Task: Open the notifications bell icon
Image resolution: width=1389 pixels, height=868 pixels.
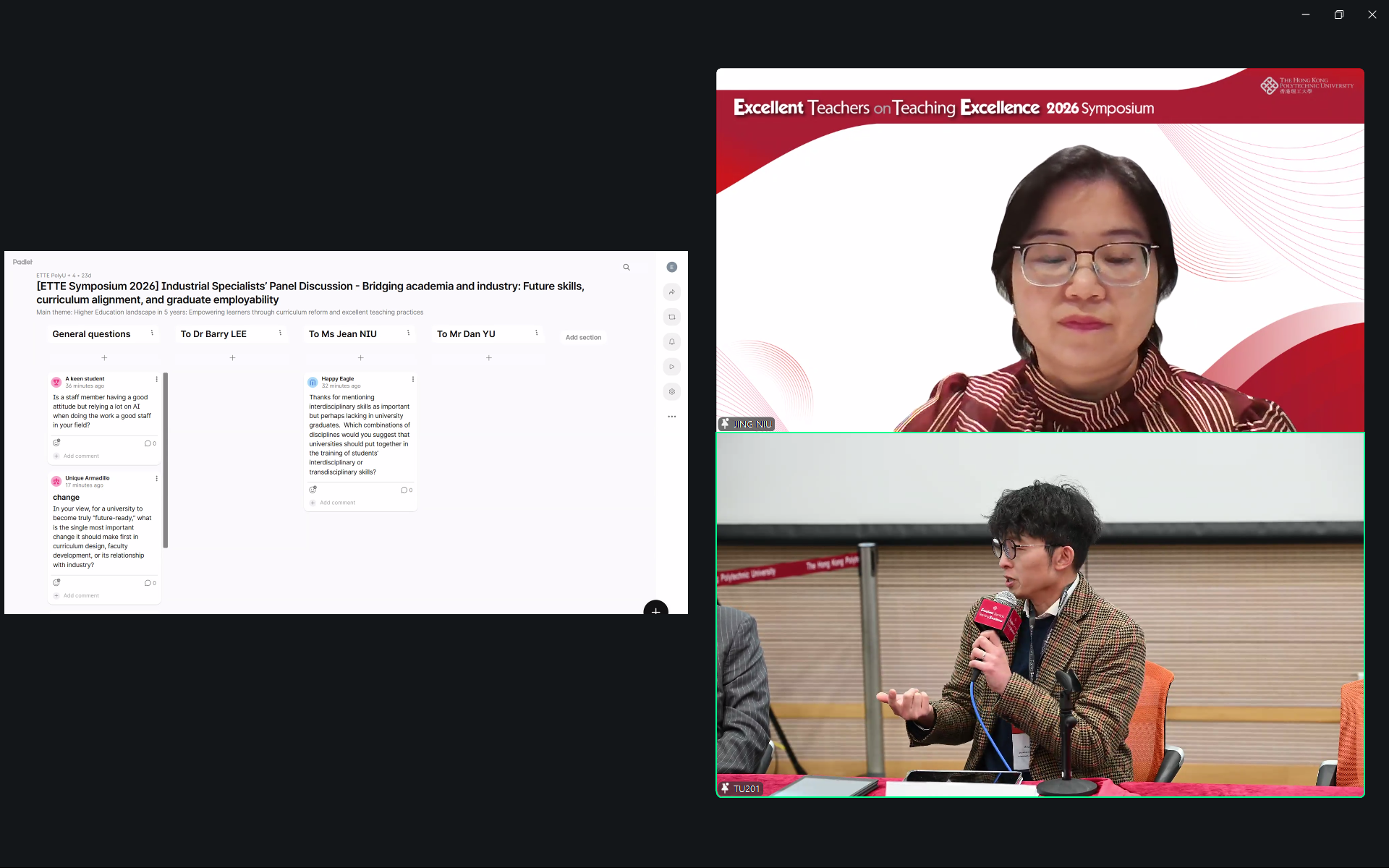Action: (672, 342)
